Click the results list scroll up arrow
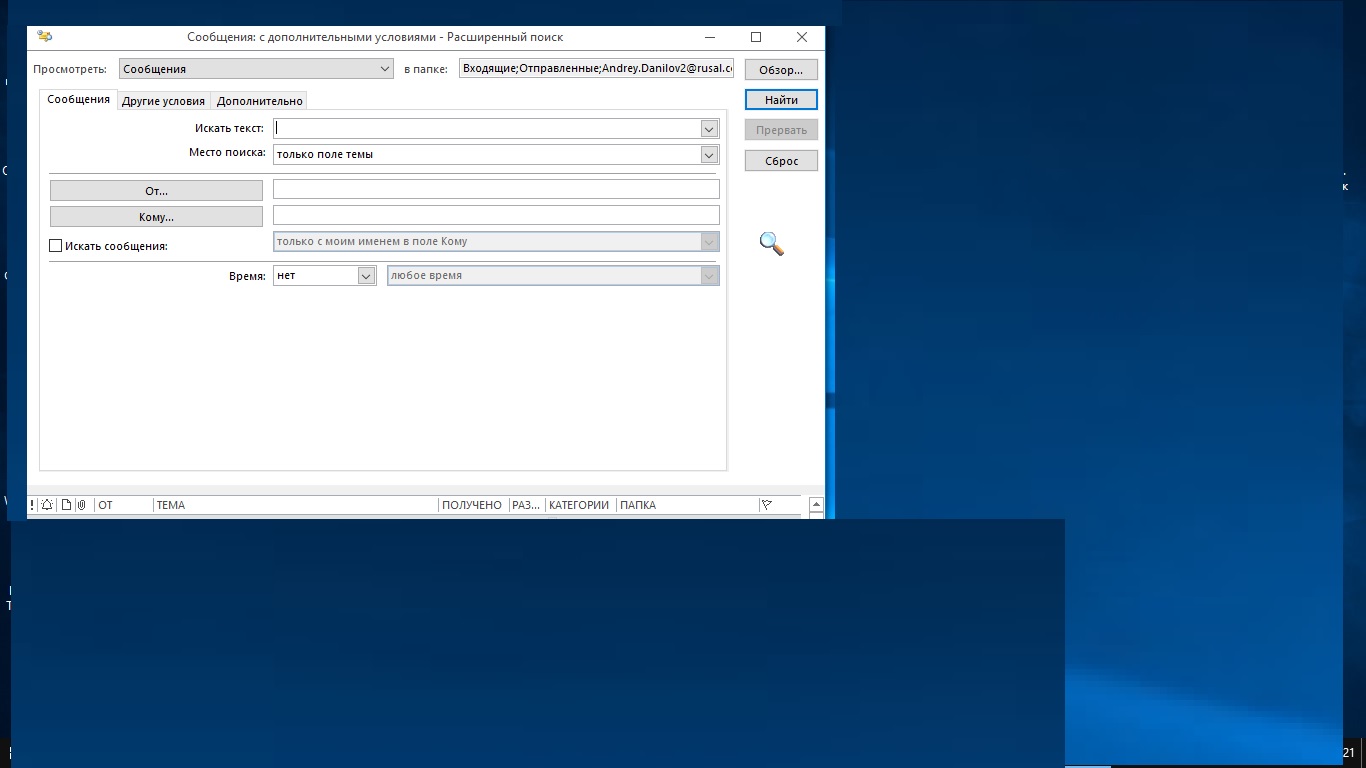The height and width of the screenshot is (768, 1366). [816, 505]
